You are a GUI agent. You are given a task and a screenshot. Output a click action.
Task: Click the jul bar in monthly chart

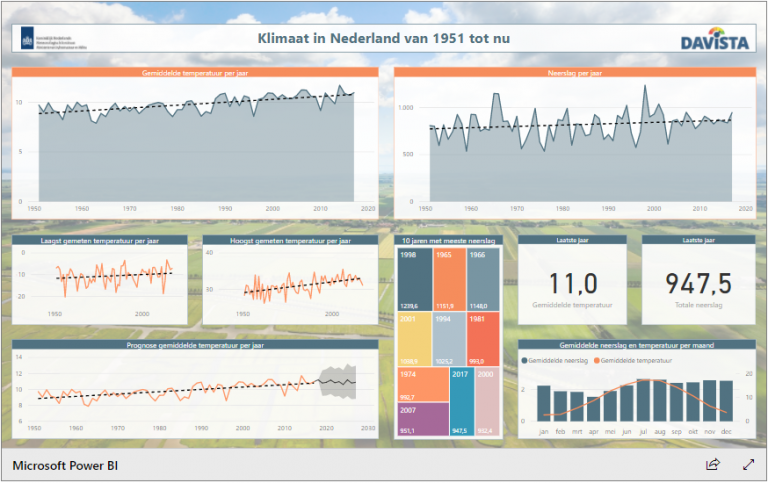pyautogui.click(x=643, y=400)
